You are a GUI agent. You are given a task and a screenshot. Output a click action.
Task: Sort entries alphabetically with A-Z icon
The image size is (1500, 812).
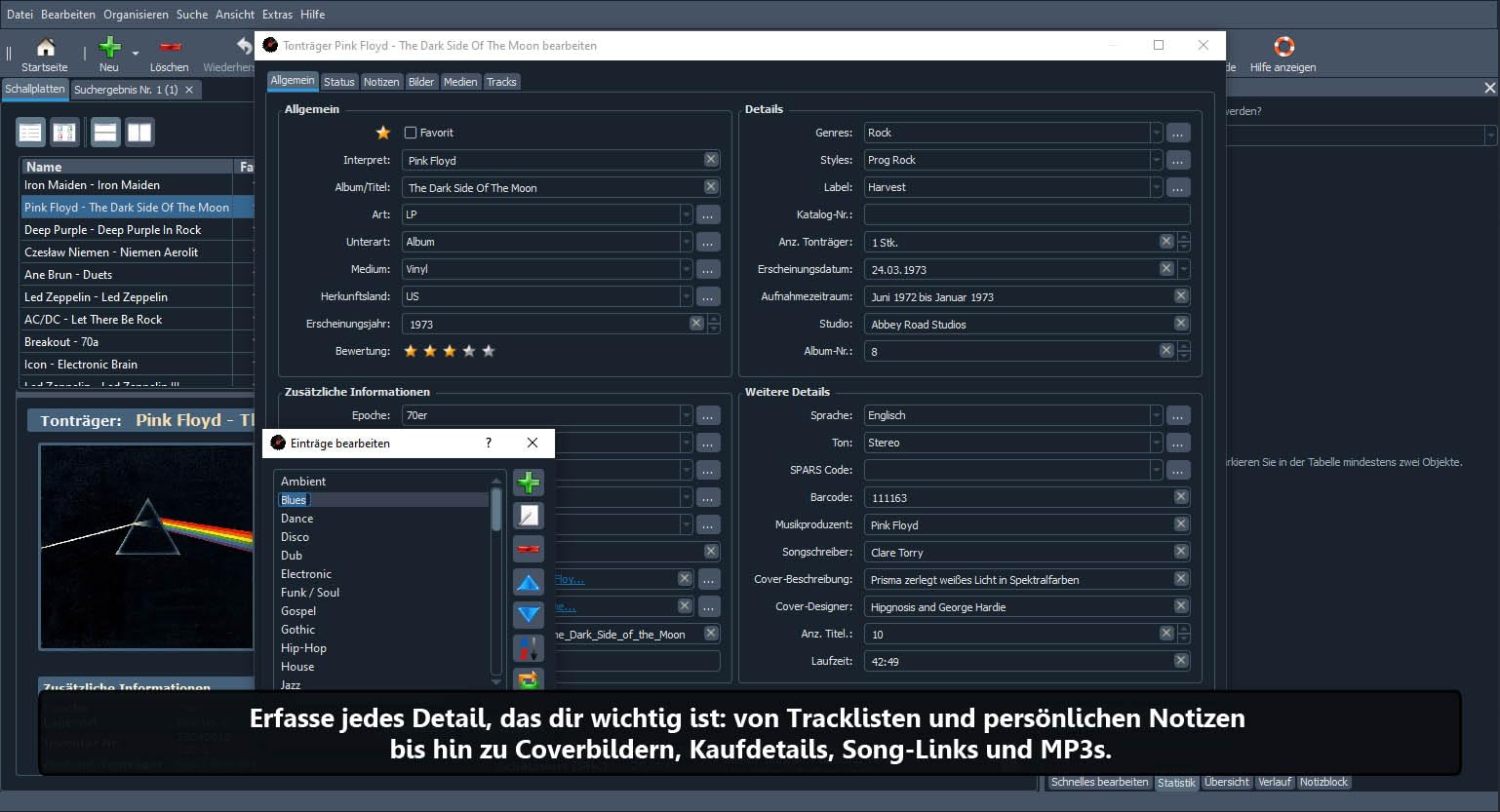pyautogui.click(x=528, y=648)
